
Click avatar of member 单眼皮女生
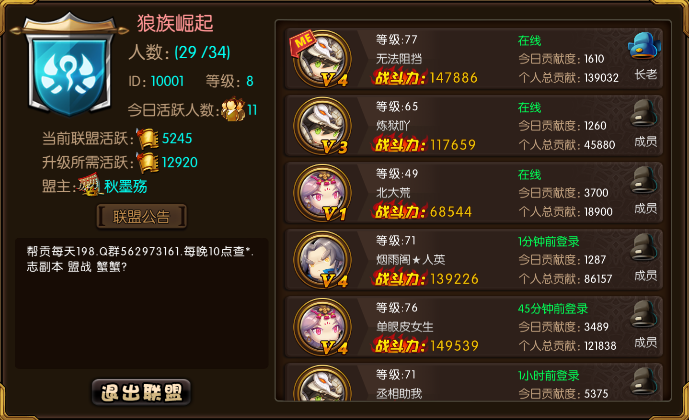pos(322,327)
